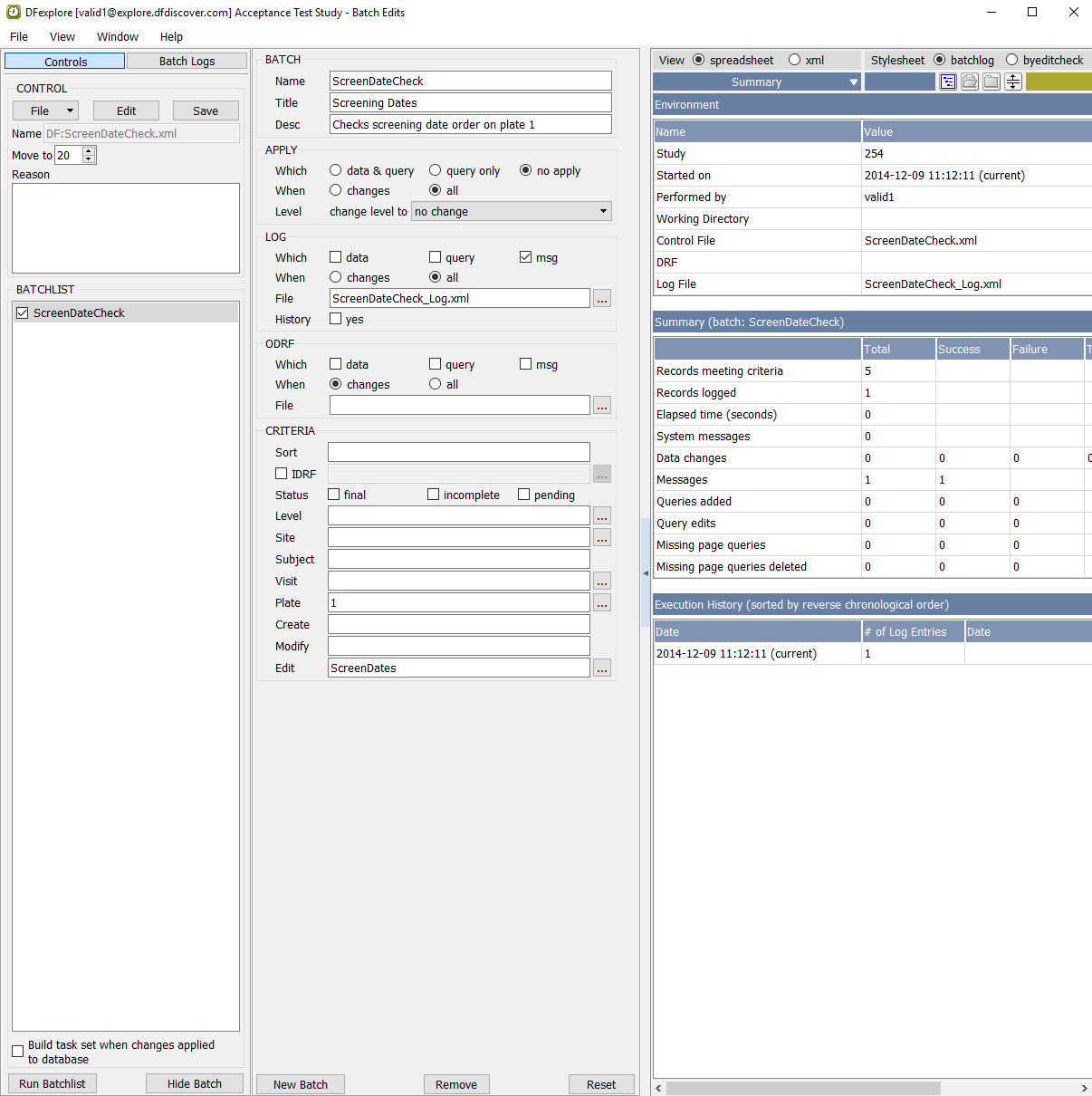Click the outline tree view icon
This screenshot has height=1096, width=1092.
click(948, 82)
